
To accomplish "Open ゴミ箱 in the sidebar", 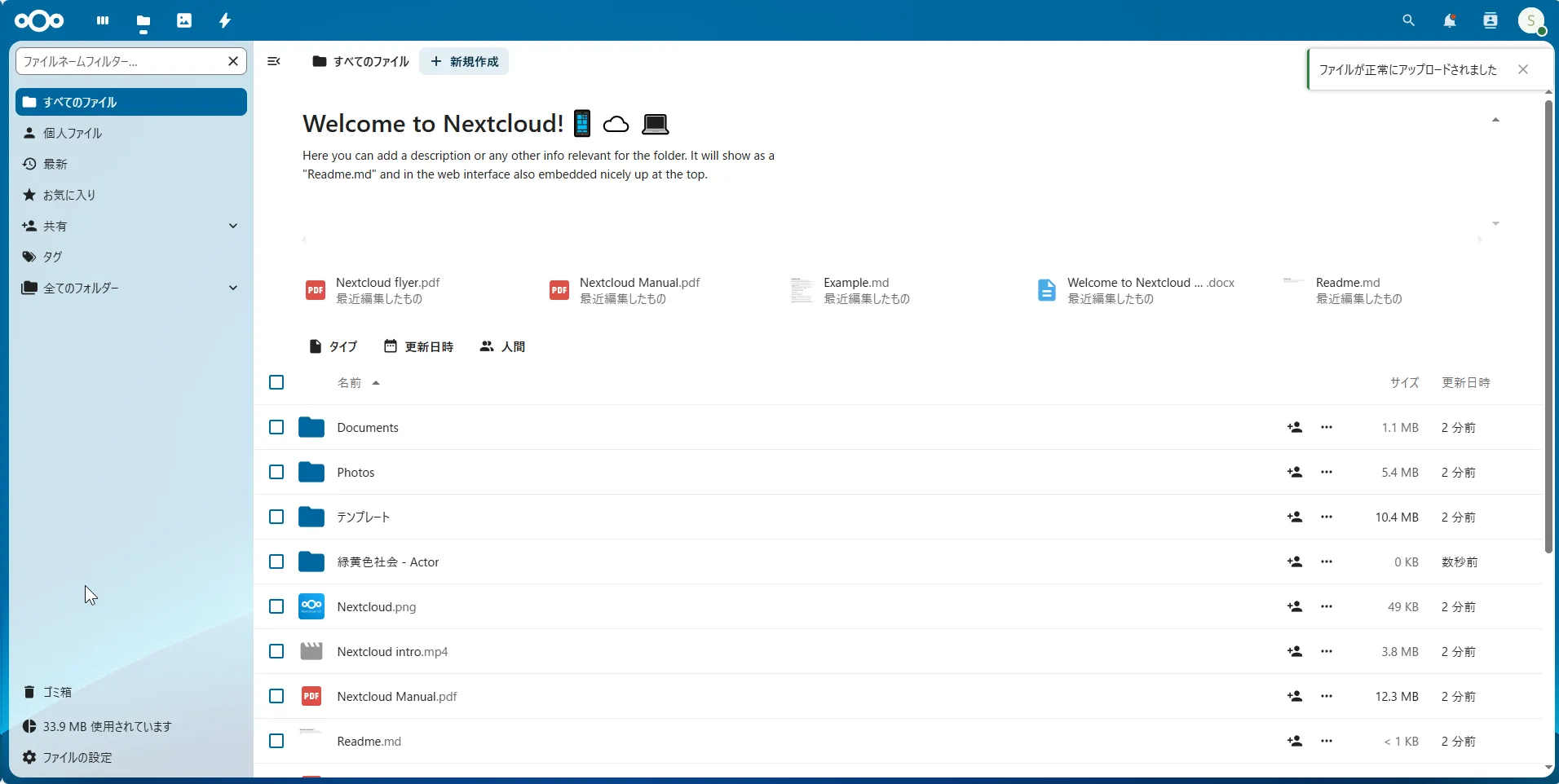I will pos(57,692).
